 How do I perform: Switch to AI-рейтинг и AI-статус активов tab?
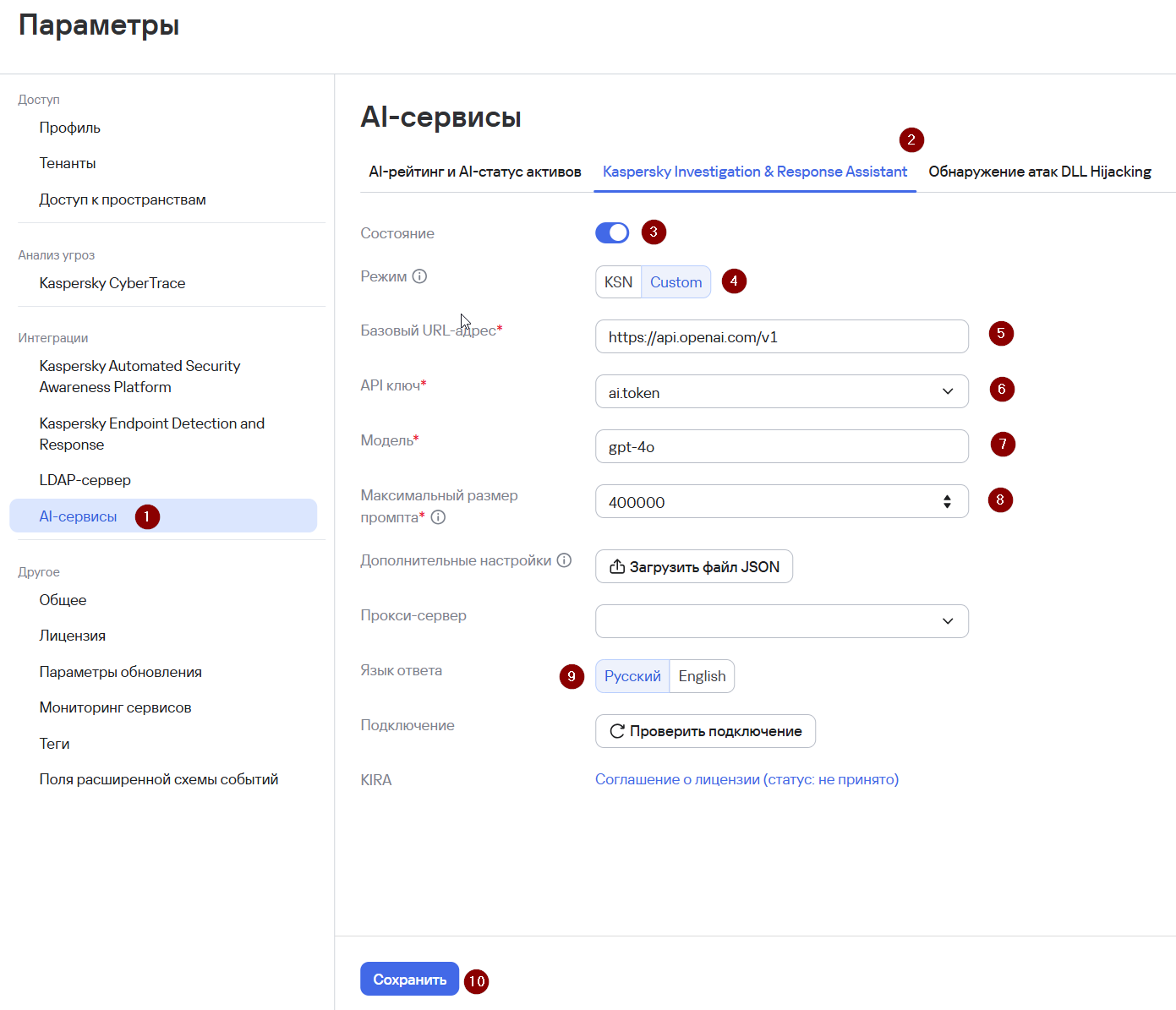pyautogui.click(x=475, y=172)
